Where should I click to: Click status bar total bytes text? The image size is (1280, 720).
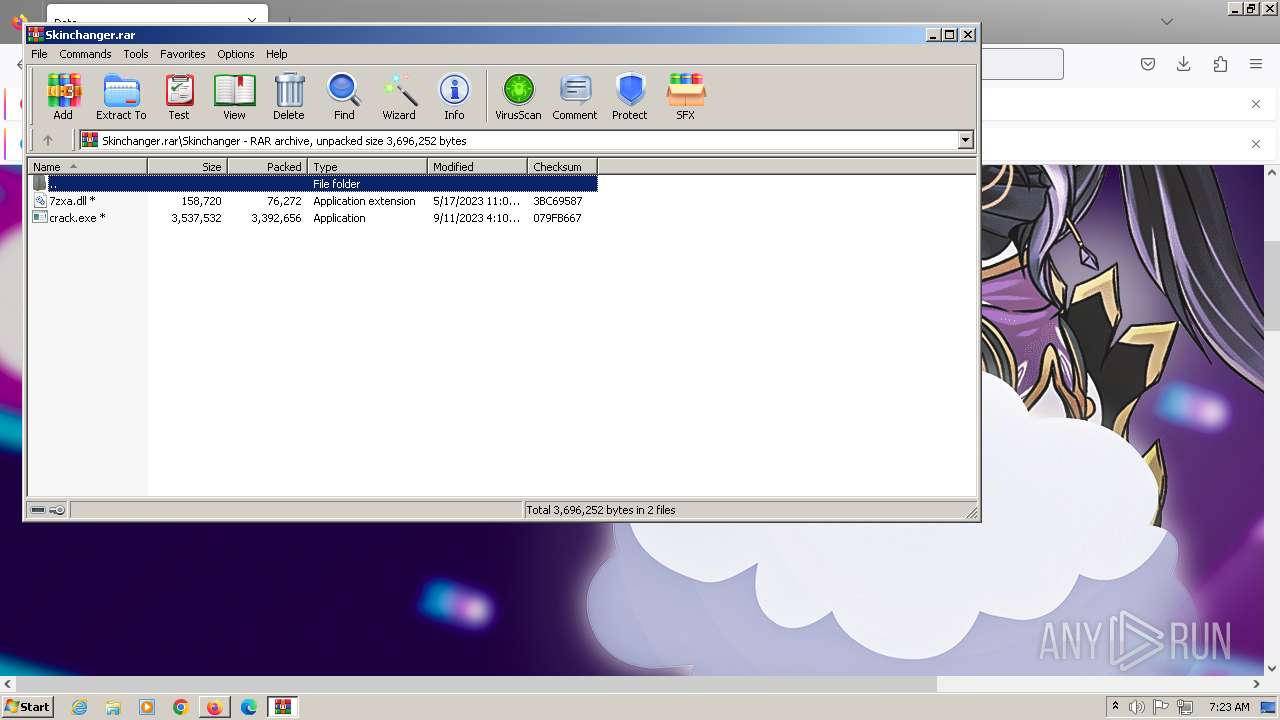[x=601, y=510]
